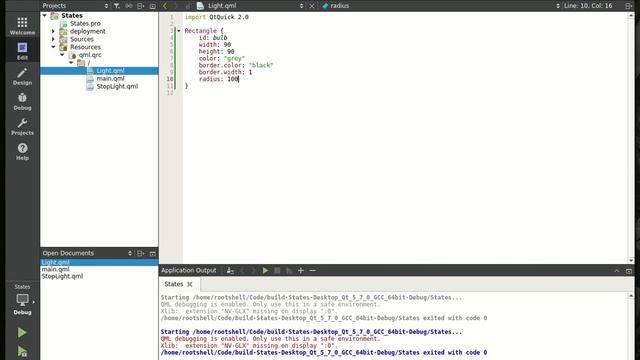Close the Projects side panel
This screenshot has height=360, width=640.
point(152,6)
